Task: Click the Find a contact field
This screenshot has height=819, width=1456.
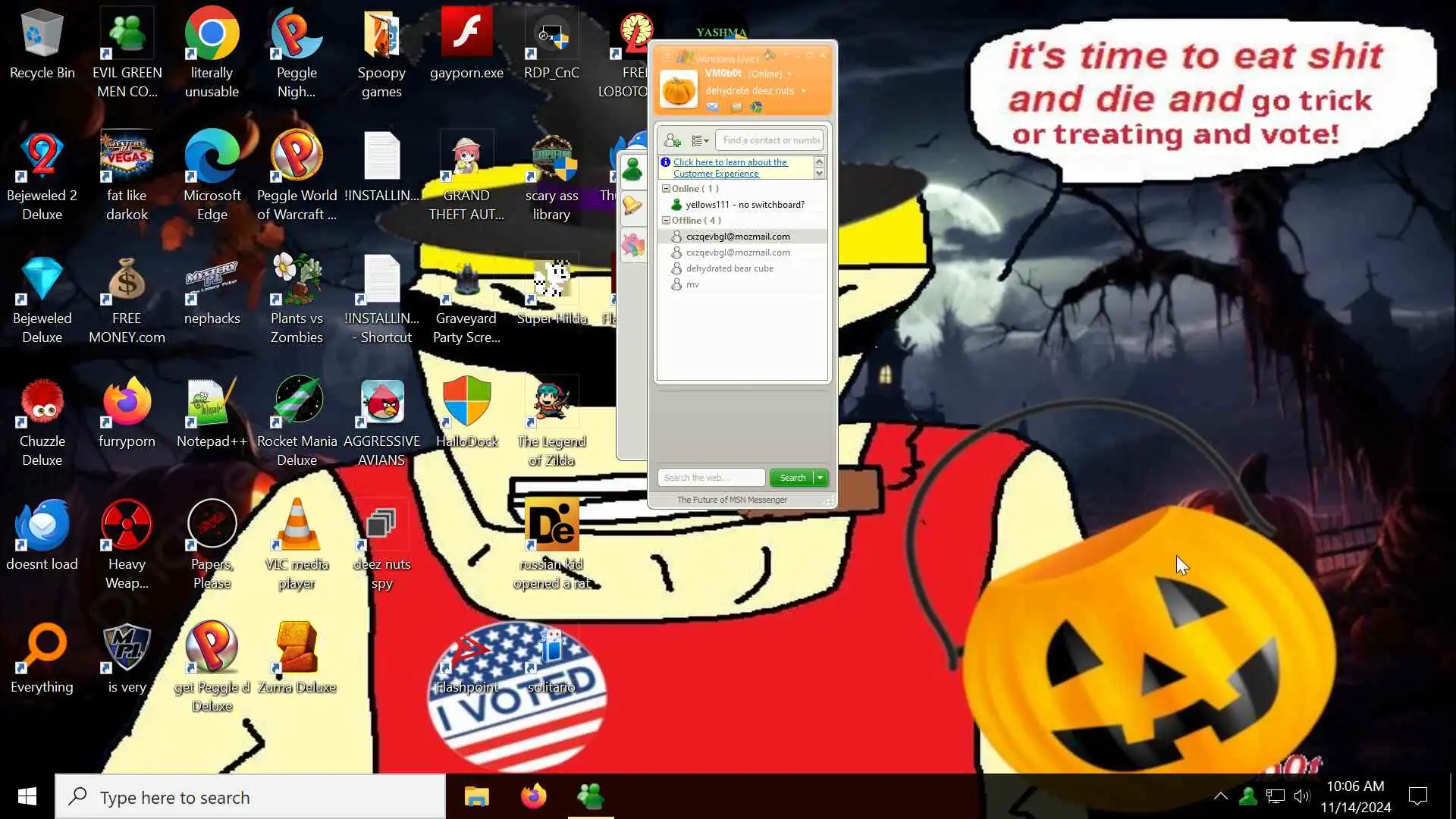Action: coord(770,140)
